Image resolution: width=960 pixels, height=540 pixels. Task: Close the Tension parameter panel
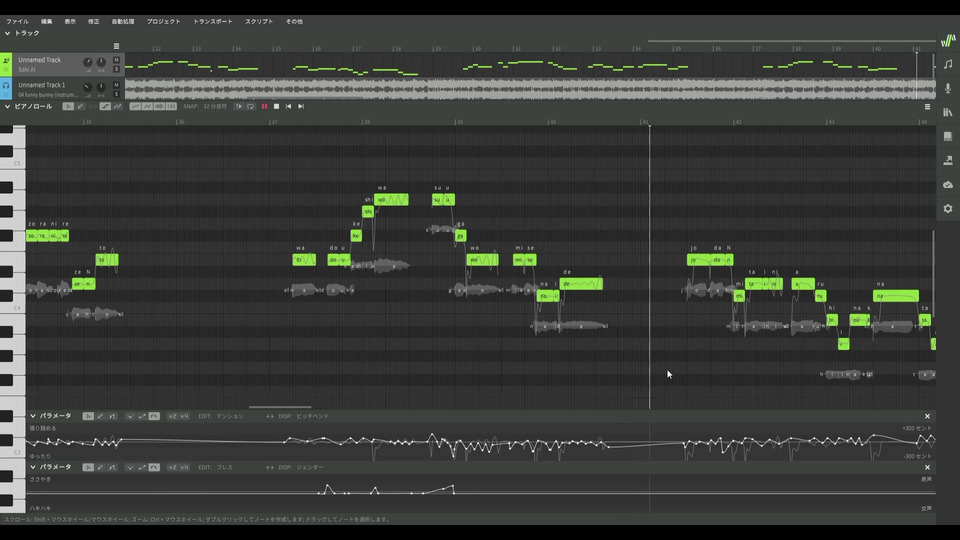[928, 416]
